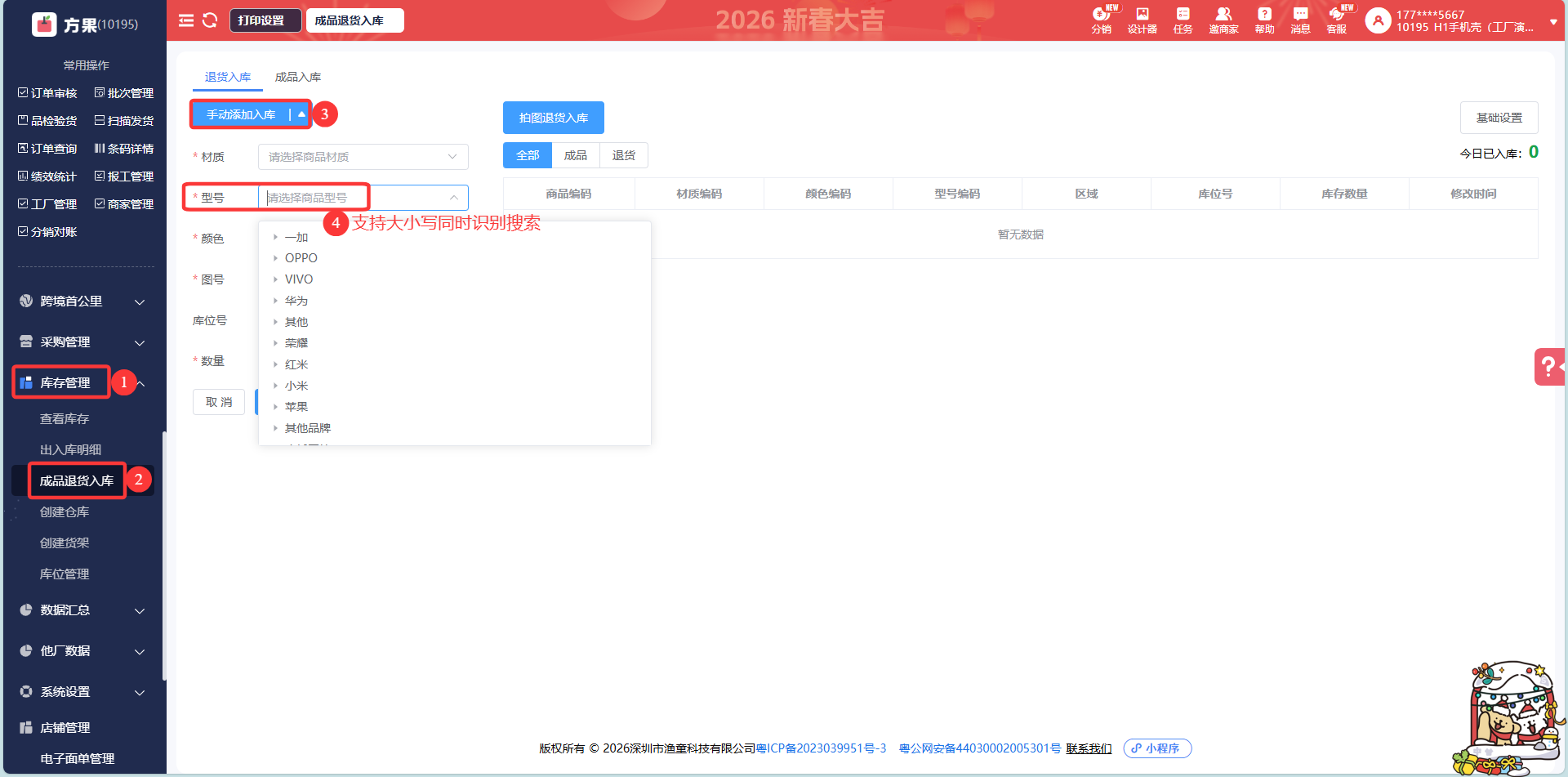Screen dimensions: 1568x777
Task: Click the red floating help question icon
Action: (x=1548, y=366)
